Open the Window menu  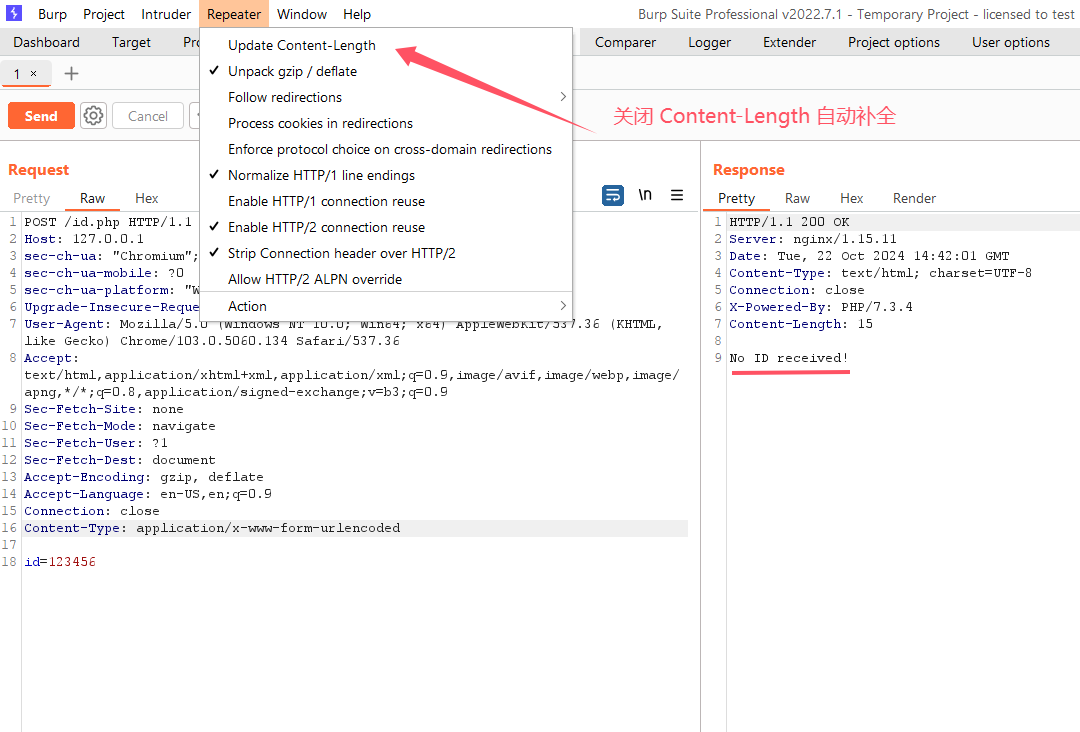pyautogui.click(x=302, y=14)
